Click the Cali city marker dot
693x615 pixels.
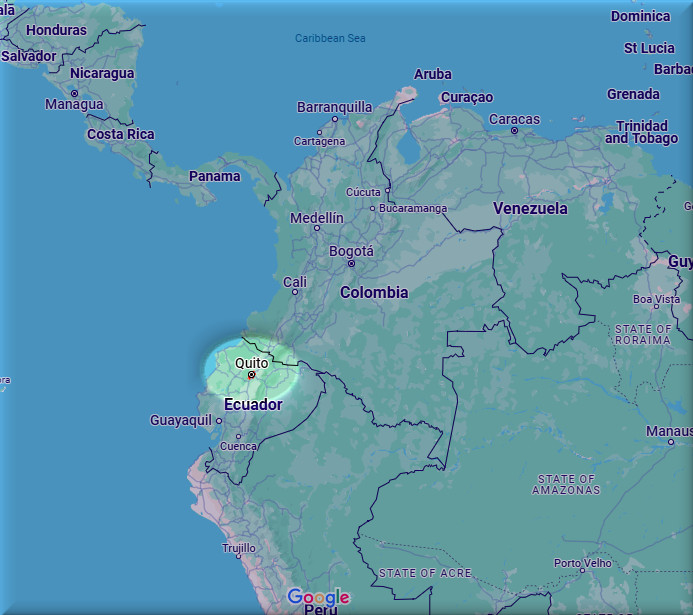[295, 293]
